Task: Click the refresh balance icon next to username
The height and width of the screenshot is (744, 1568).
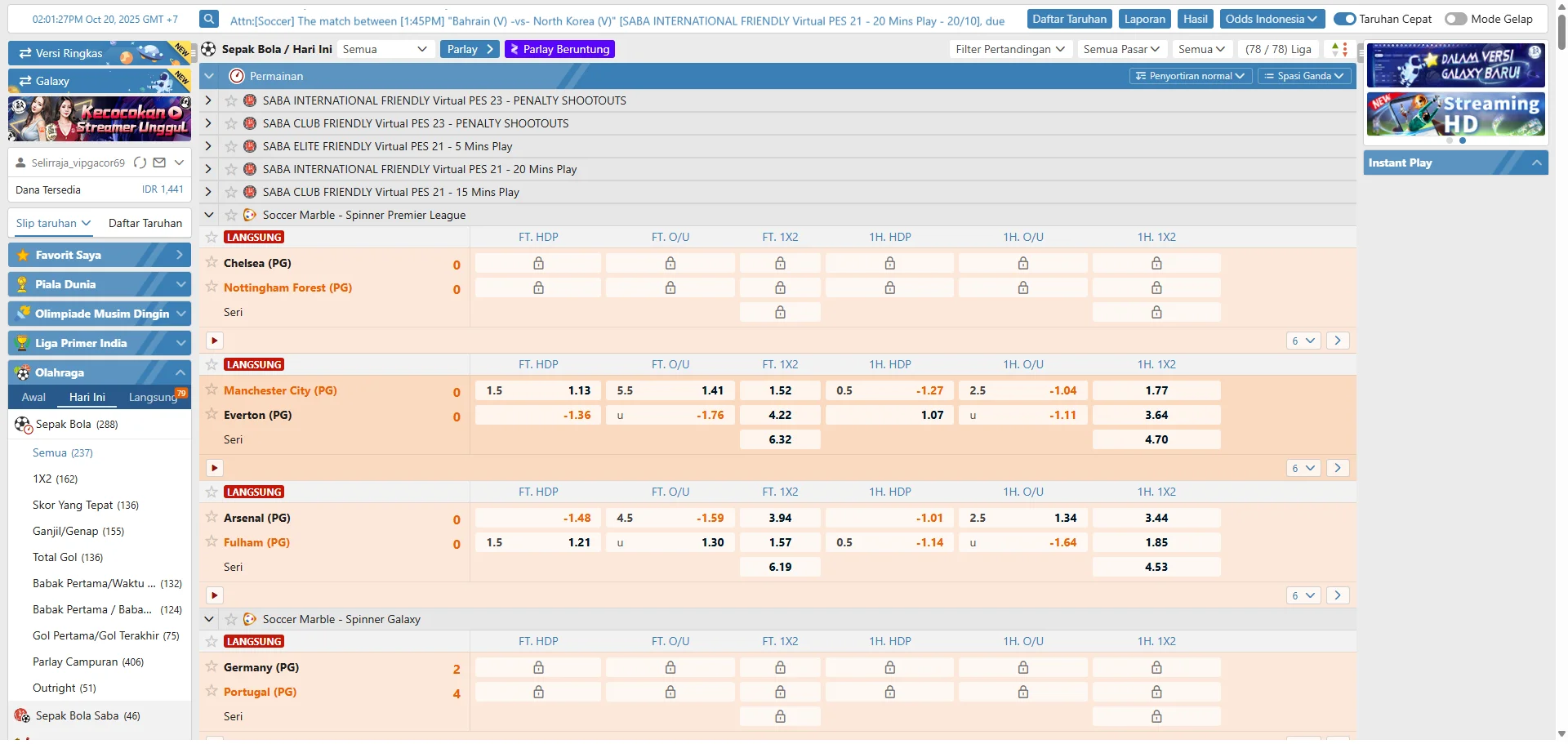Action: click(x=139, y=163)
